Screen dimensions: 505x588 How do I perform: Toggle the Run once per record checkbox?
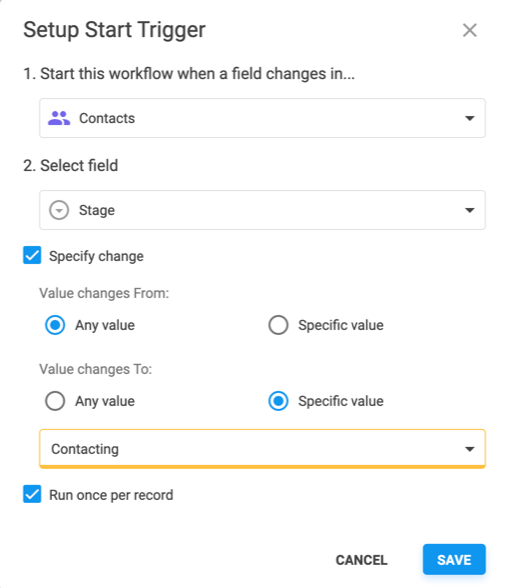click(x=32, y=494)
